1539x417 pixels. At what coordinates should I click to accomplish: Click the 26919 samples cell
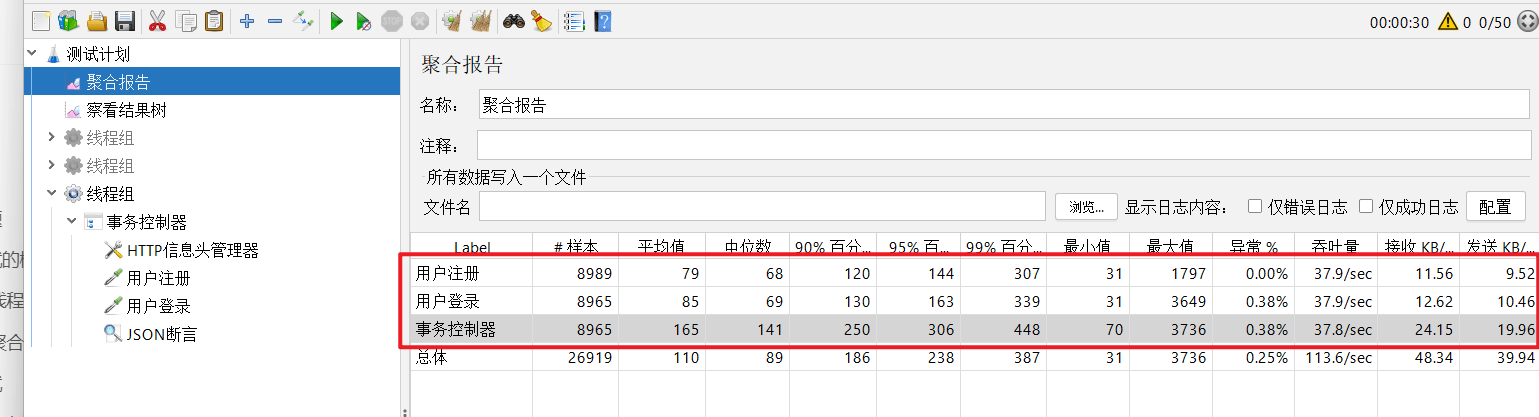577,357
